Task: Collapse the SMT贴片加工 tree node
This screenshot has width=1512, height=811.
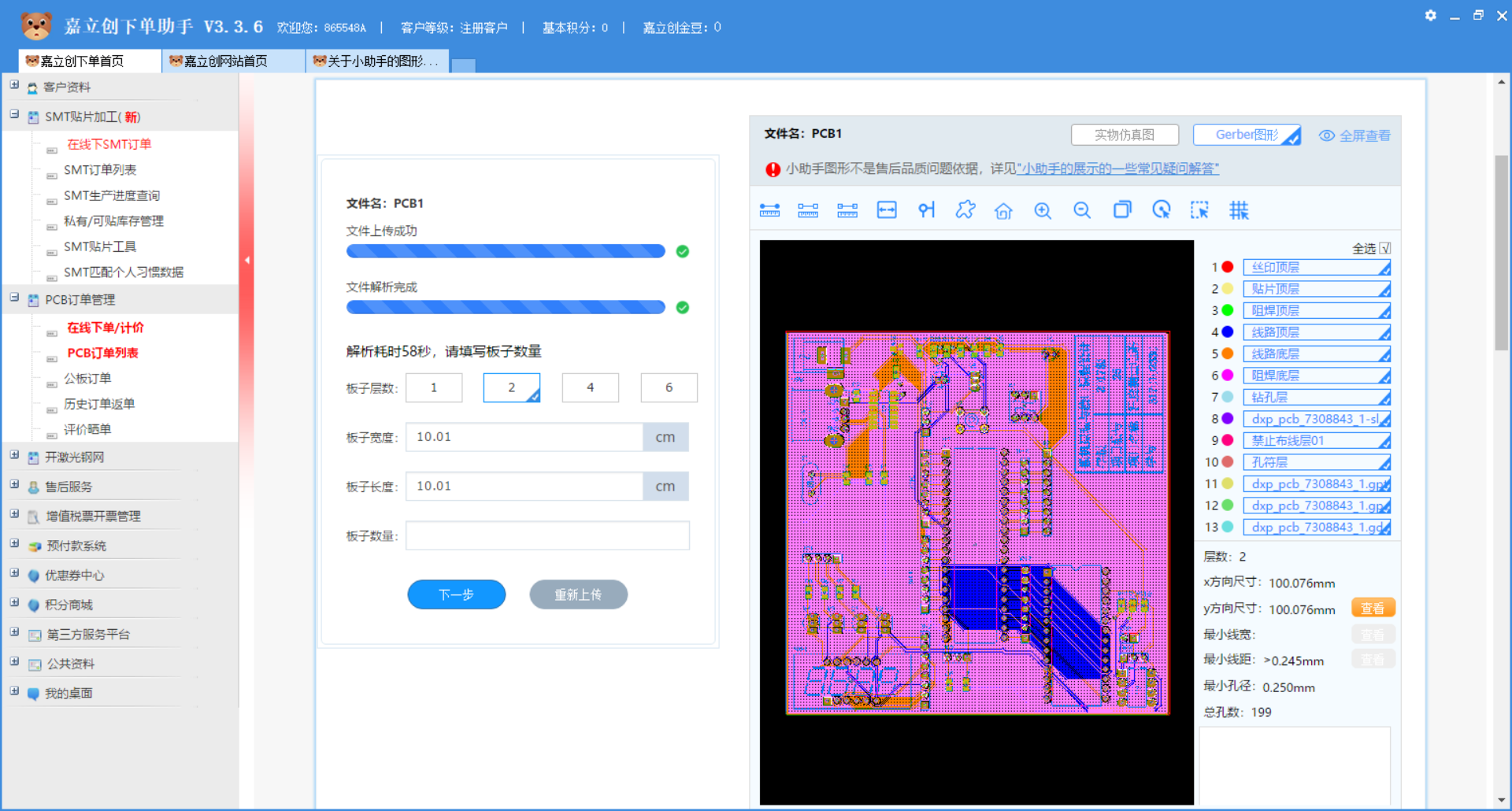Action: tap(14, 115)
